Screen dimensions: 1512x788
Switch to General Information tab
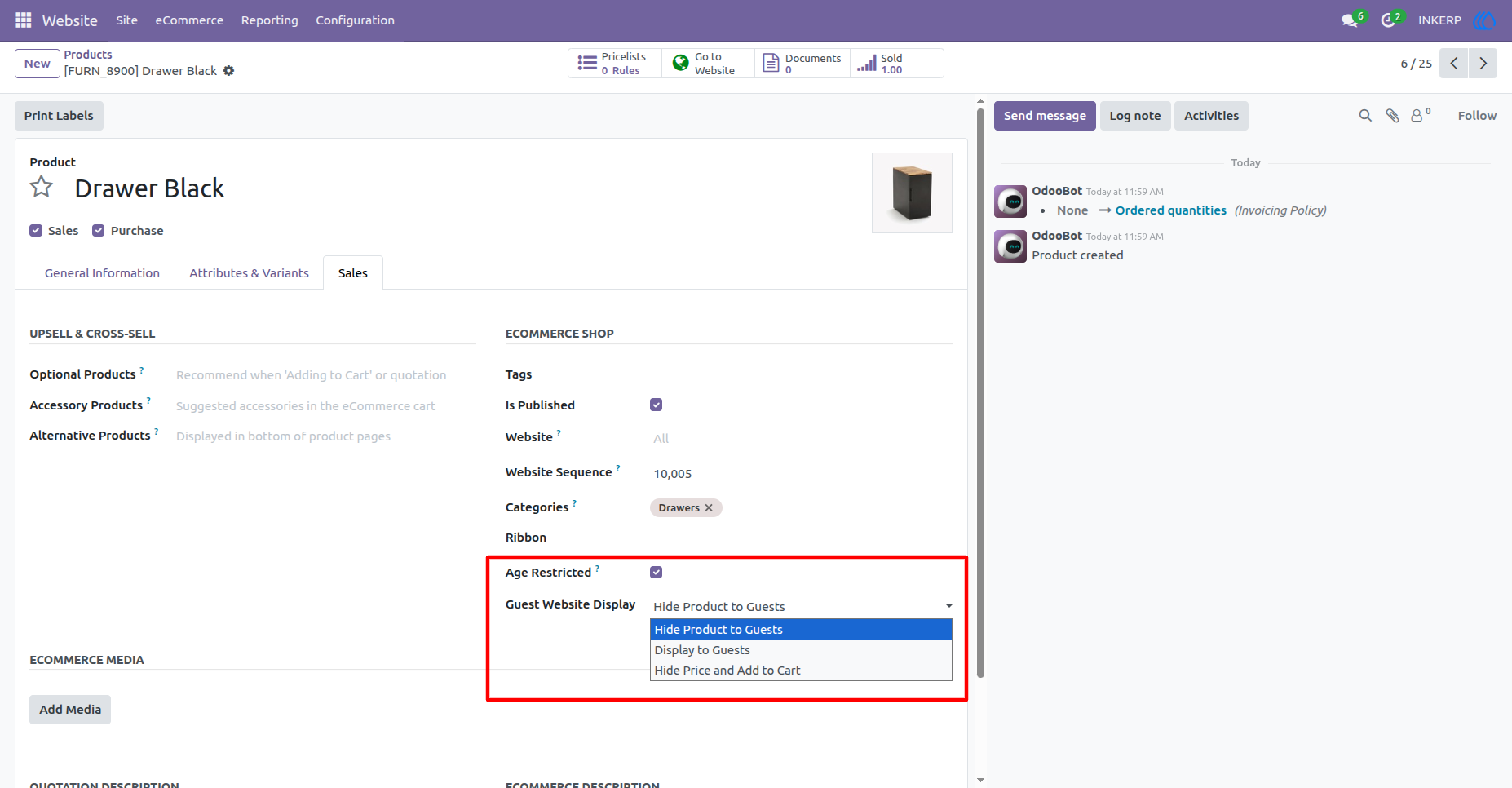102,273
